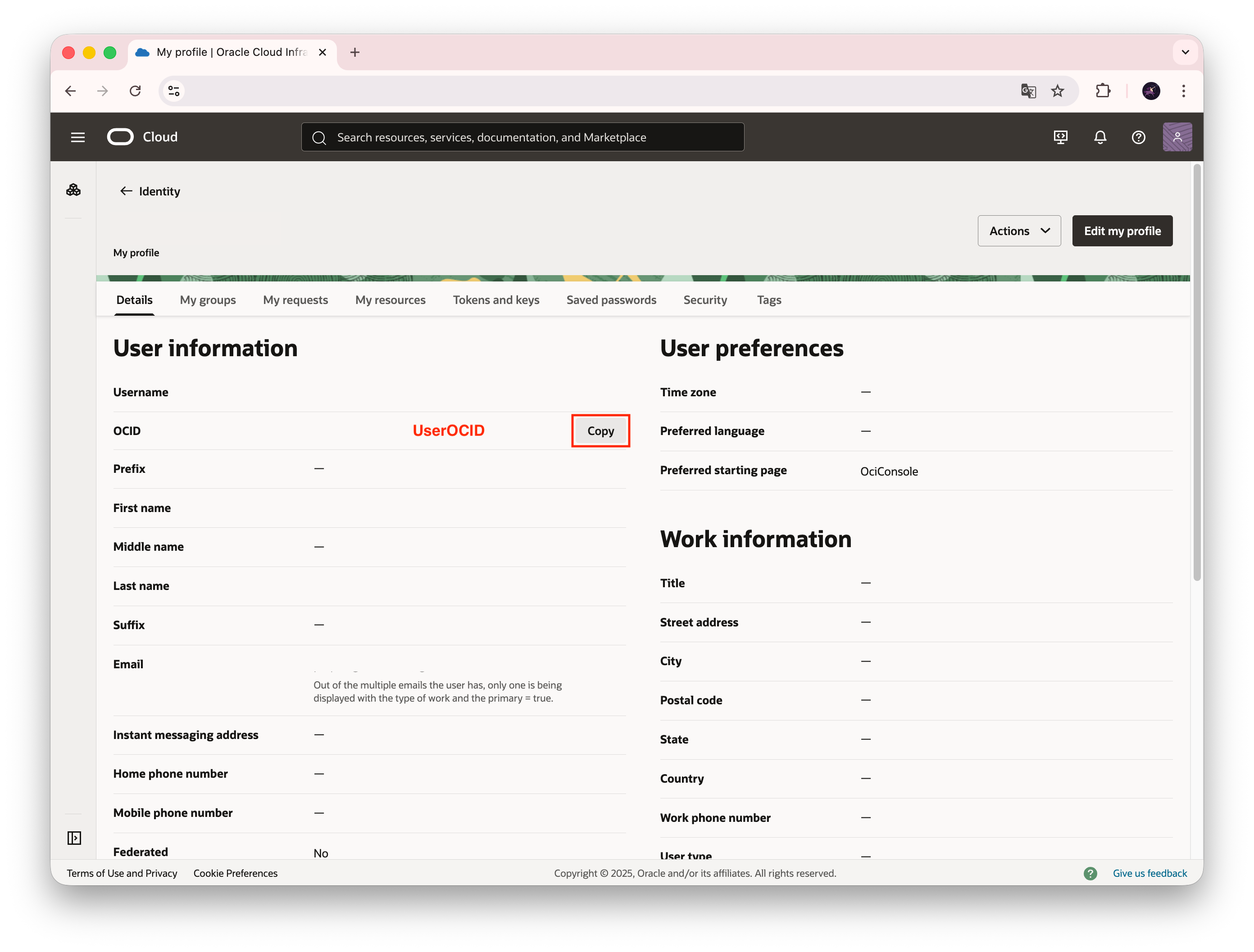Click the Edit my profile button
The width and height of the screenshot is (1254, 952).
(1122, 231)
